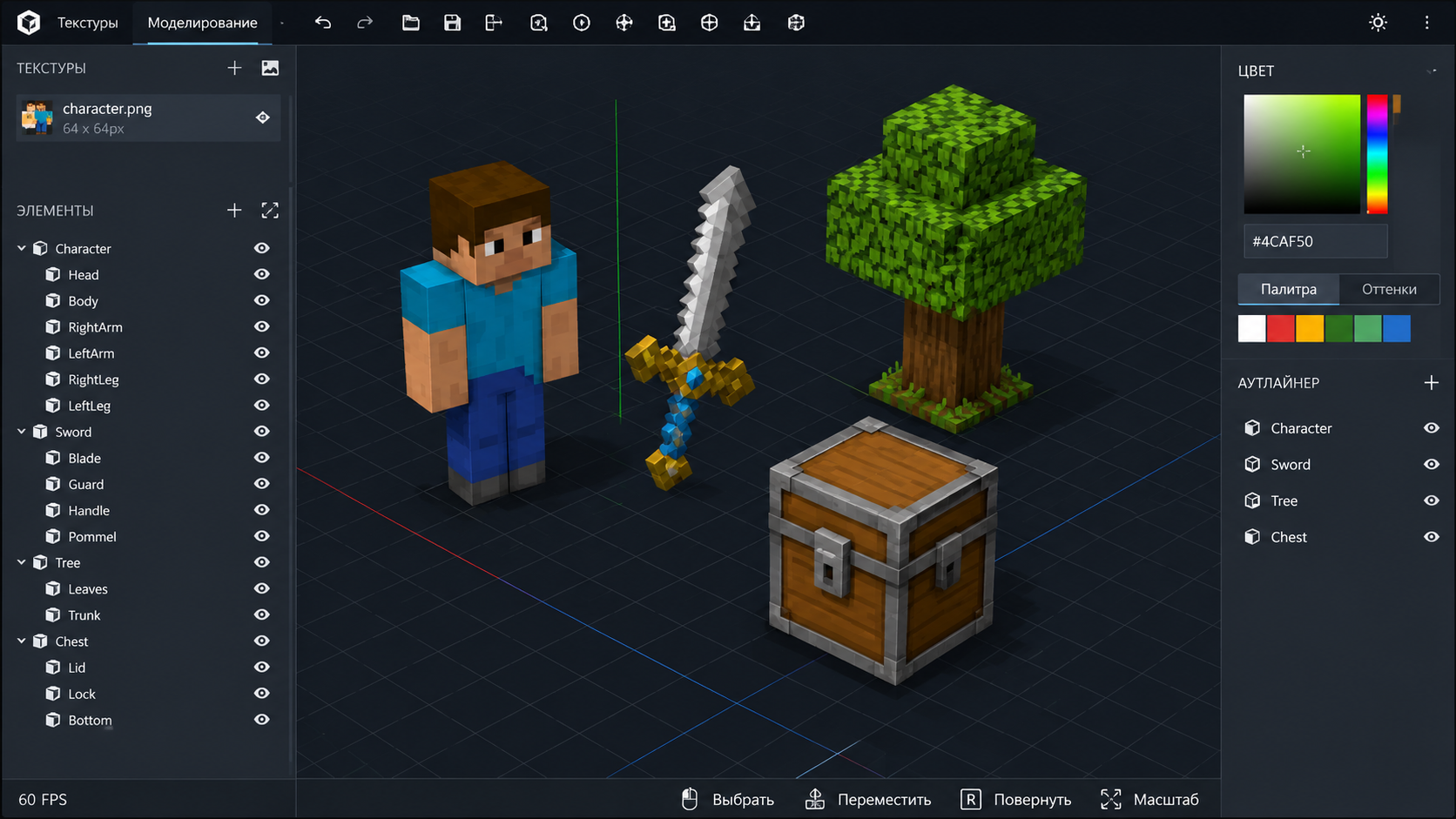Screen dimensions: 1456x819
Task: Click the undo arrow
Action: point(323,23)
